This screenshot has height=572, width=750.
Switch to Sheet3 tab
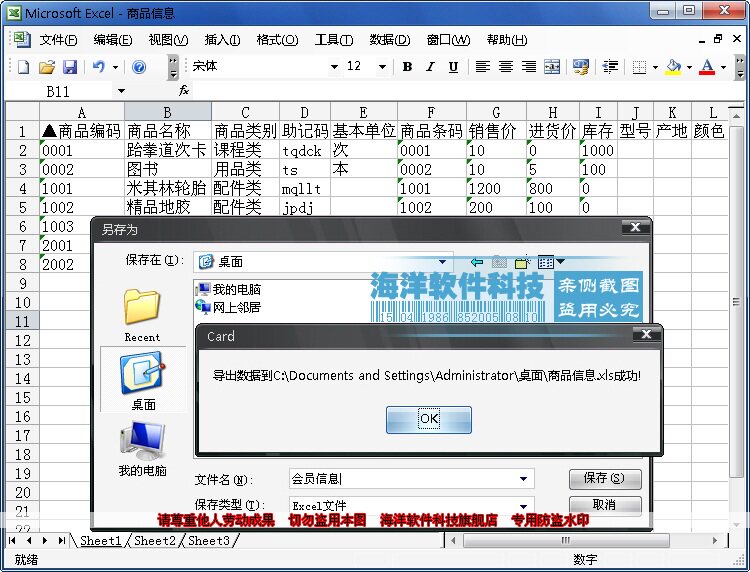[209, 540]
